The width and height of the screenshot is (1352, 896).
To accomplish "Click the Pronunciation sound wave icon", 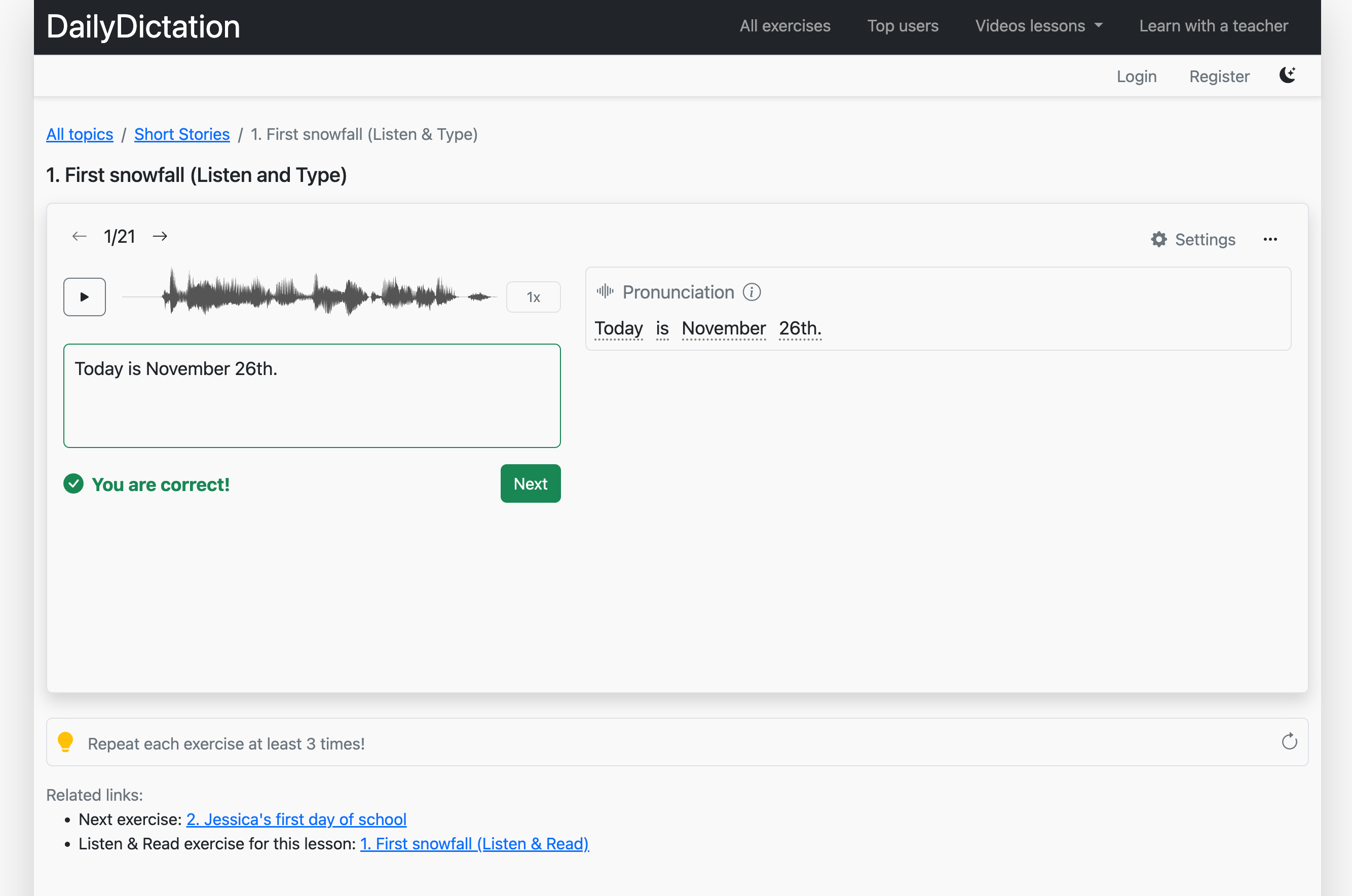I will click(x=605, y=292).
